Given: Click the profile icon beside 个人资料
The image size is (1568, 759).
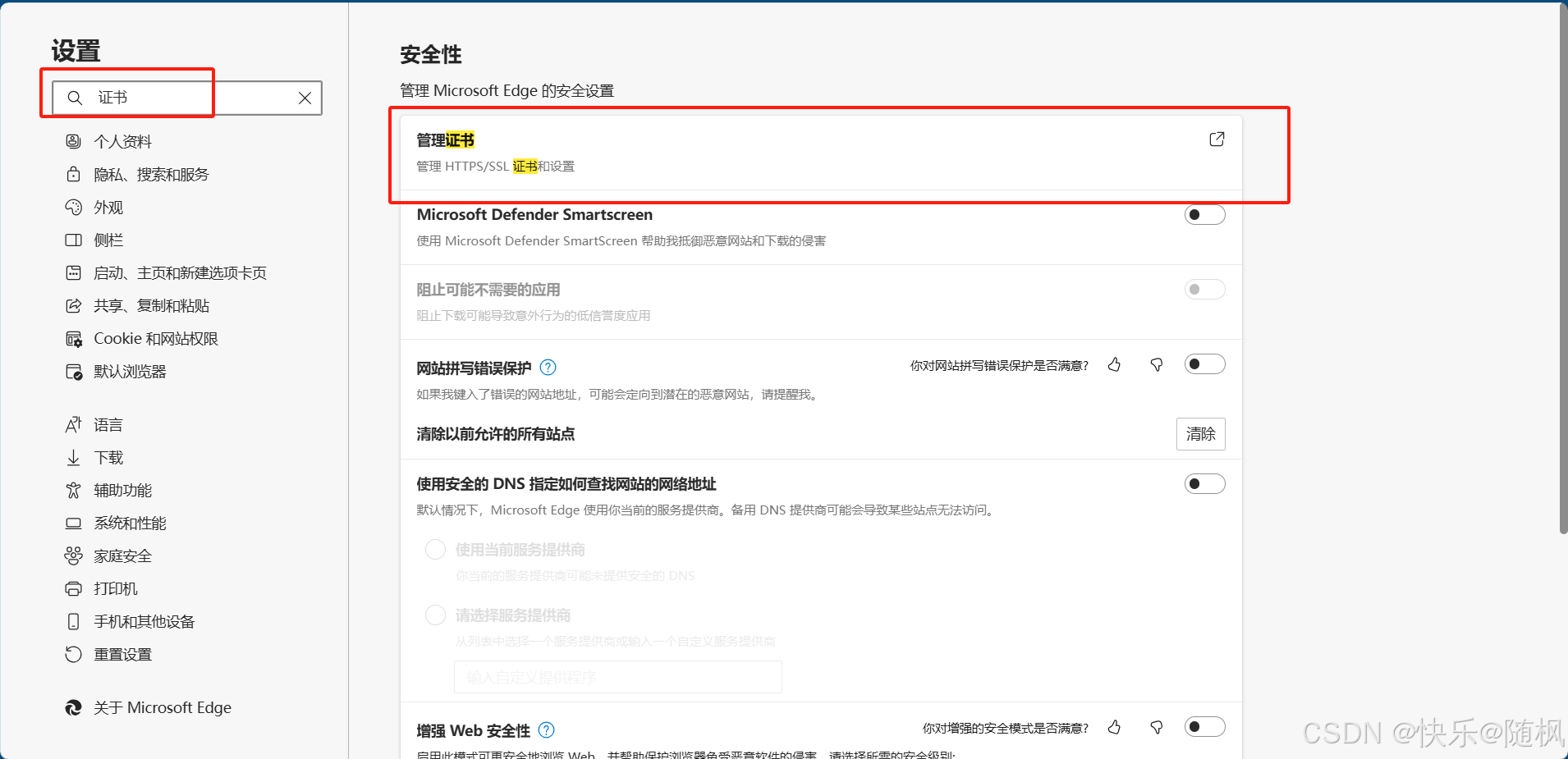Looking at the screenshot, I should pos(73,142).
